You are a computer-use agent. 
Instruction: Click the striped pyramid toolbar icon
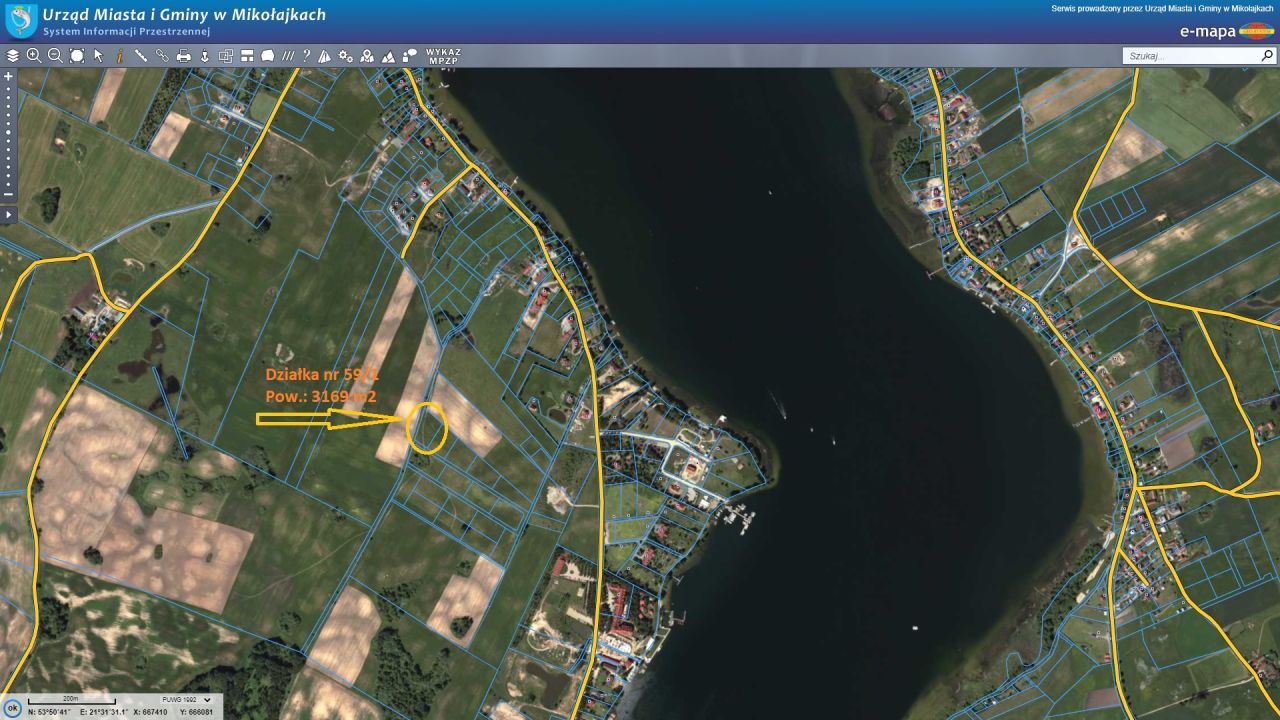pos(324,56)
